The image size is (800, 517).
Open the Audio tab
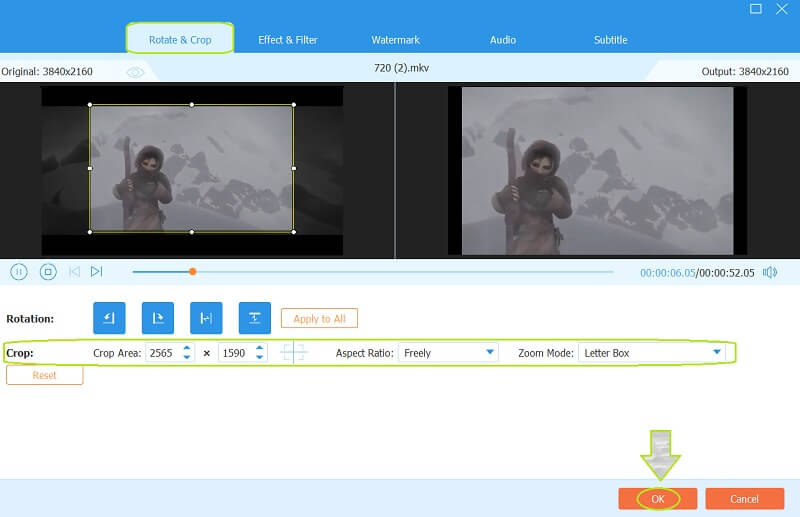point(503,40)
